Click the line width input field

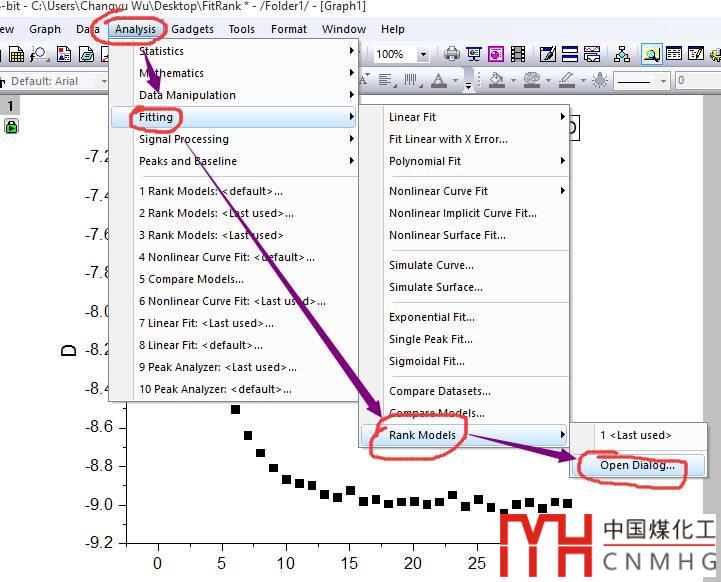[x=697, y=81]
